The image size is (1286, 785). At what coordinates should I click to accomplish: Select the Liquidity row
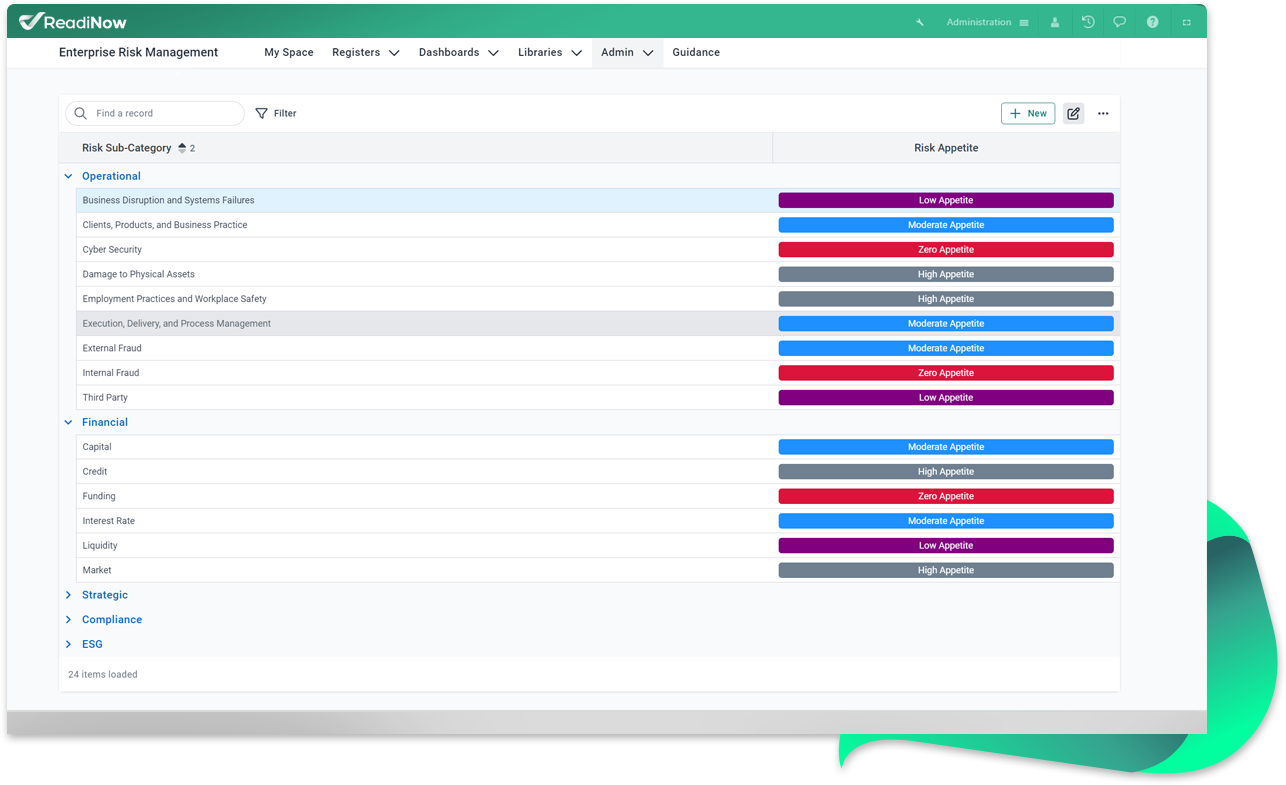598,546
